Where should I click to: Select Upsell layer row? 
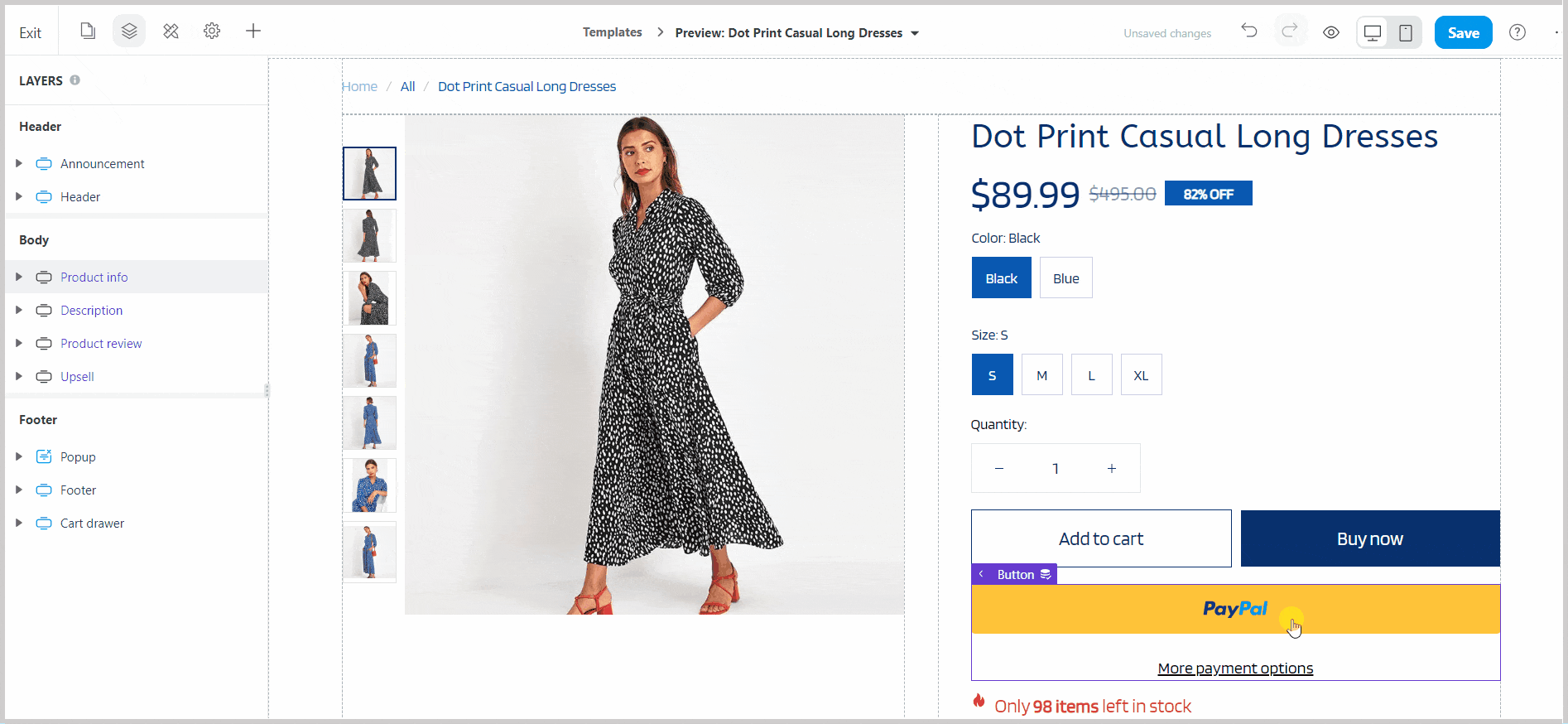pyautogui.click(x=137, y=377)
